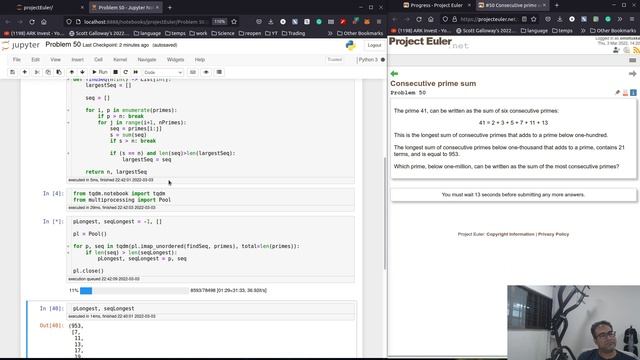Toggle table of contents list icon

coord(219,72)
